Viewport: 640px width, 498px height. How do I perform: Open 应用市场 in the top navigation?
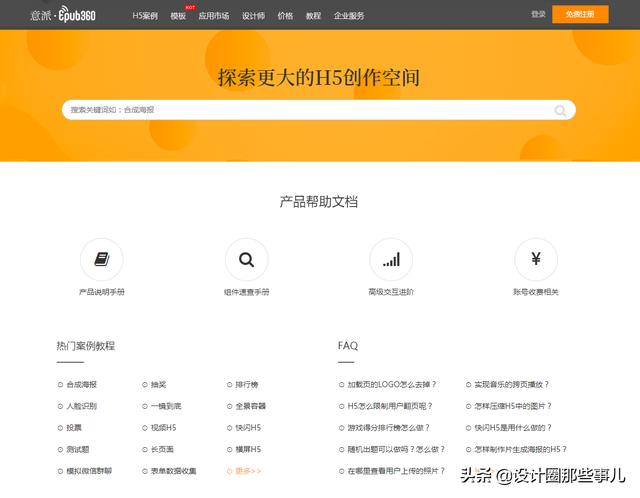213,16
